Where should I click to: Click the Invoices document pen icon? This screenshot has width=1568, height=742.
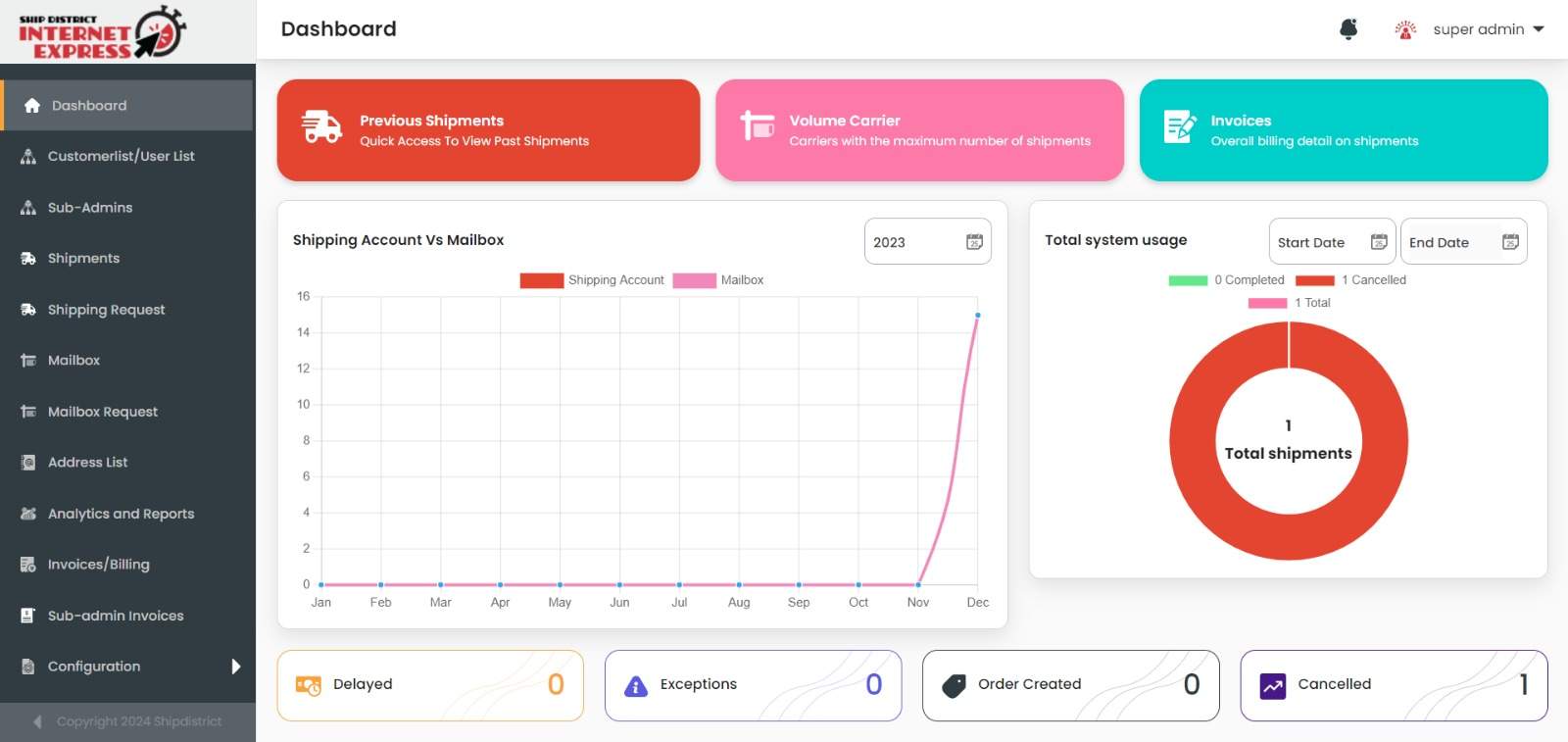pyautogui.click(x=1179, y=127)
